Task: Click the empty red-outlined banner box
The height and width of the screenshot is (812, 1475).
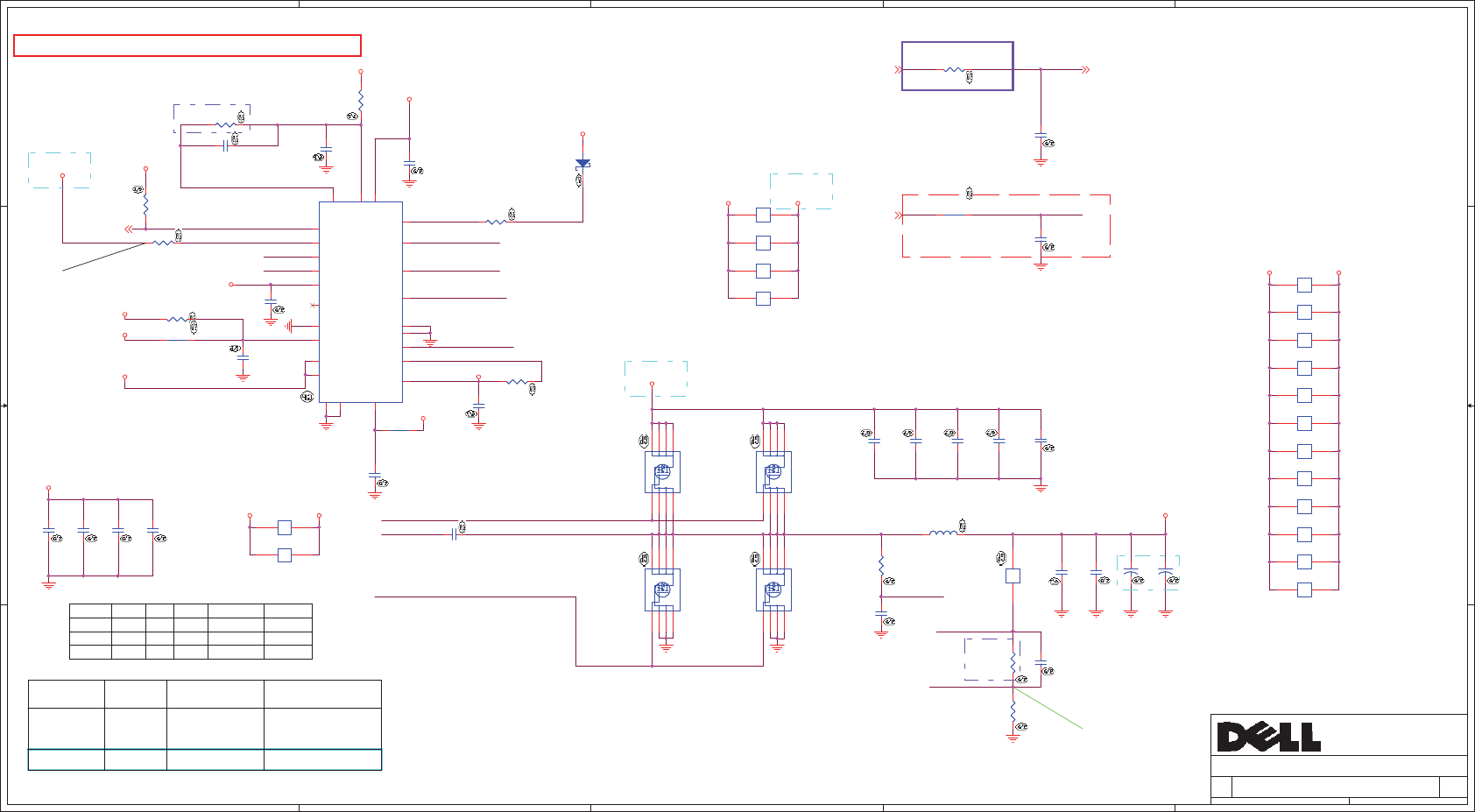Action: point(187,46)
